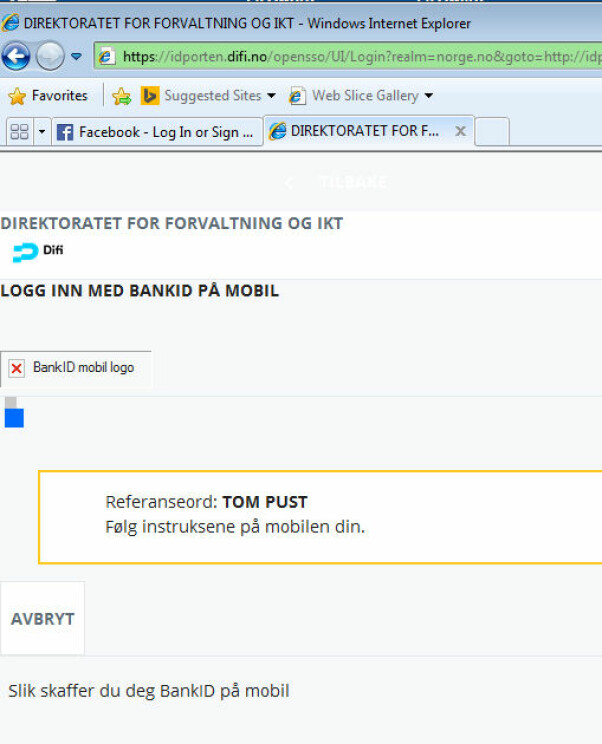This screenshot has width=602, height=744.
Task: Click the LOGG INN MED BANKID PÅ MOBIL heading
Action: tap(139, 290)
